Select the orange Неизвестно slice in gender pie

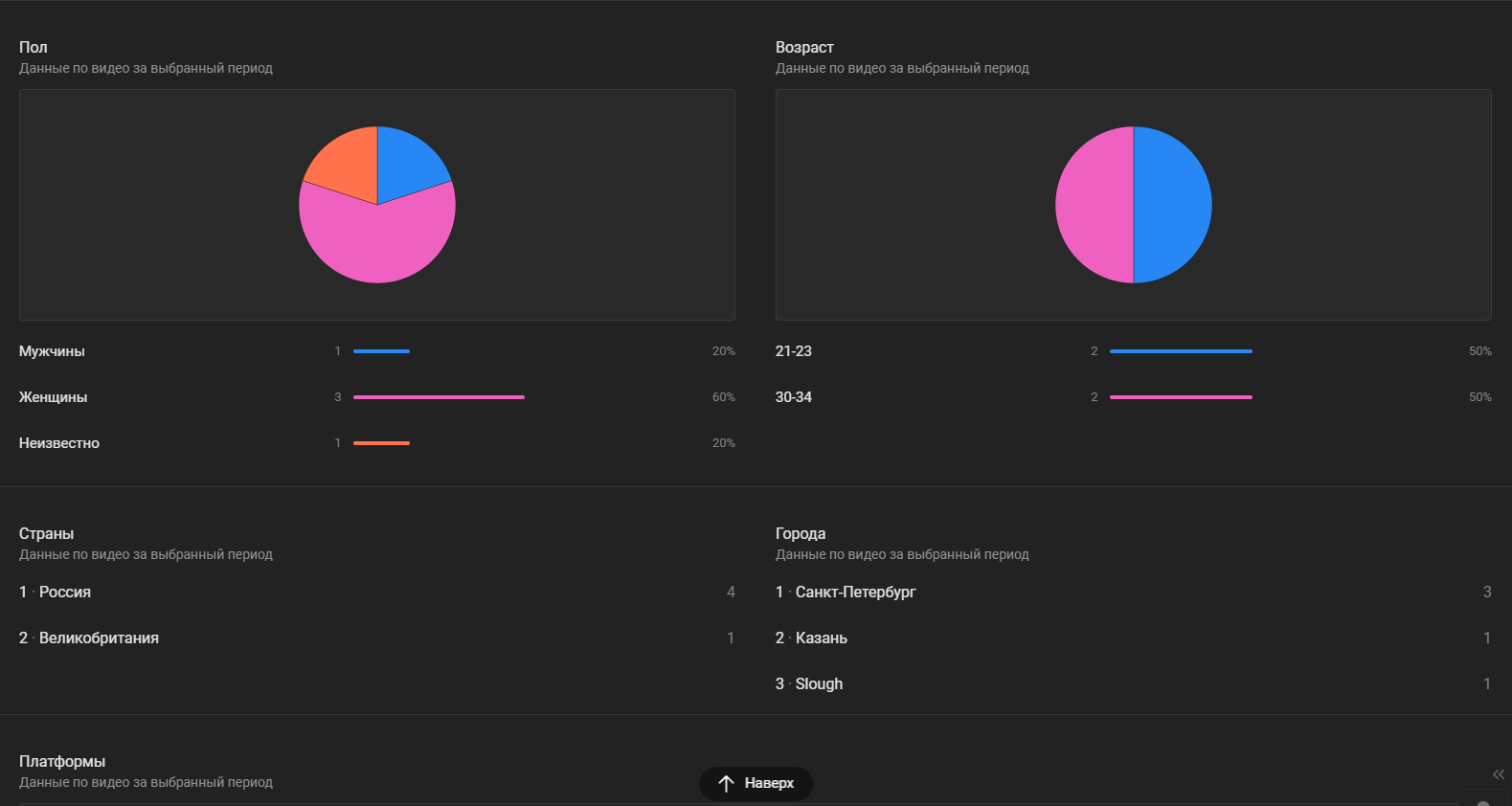click(347, 163)
